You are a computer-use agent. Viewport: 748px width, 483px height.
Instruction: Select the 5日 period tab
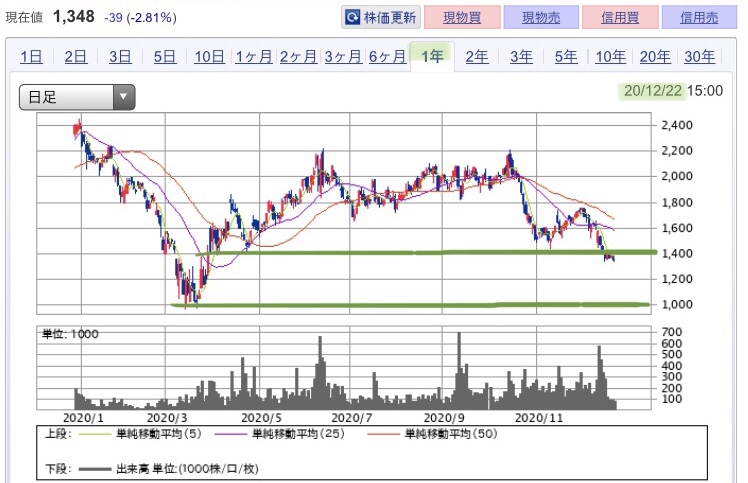click(x=165, y=57)
